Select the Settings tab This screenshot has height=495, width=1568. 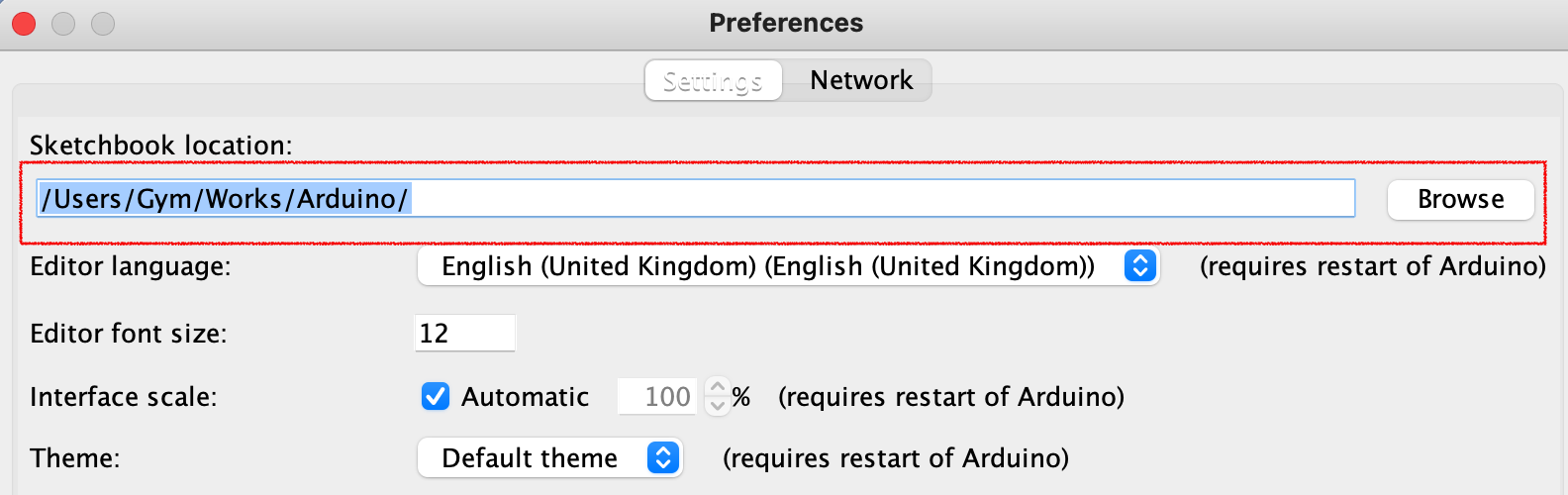713,80
